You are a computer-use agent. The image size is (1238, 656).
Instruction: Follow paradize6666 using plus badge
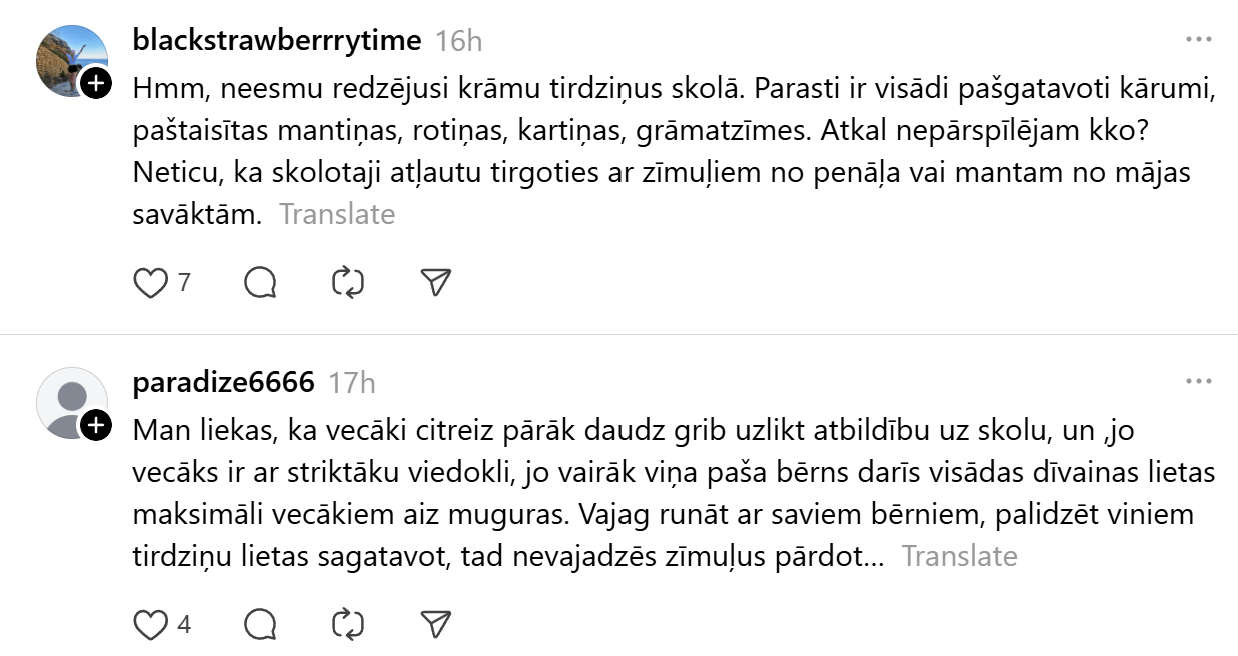pos(95,426)
